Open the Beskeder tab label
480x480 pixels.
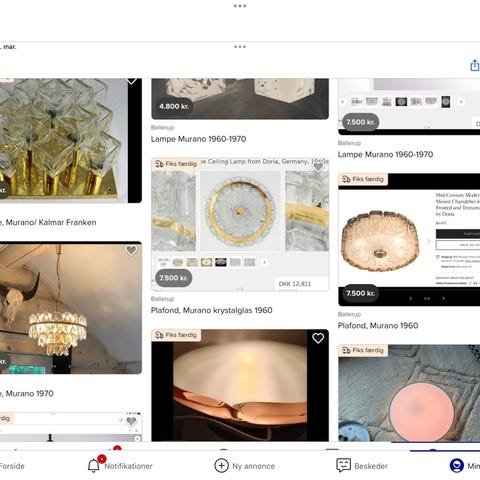click(x=371, y=466)
